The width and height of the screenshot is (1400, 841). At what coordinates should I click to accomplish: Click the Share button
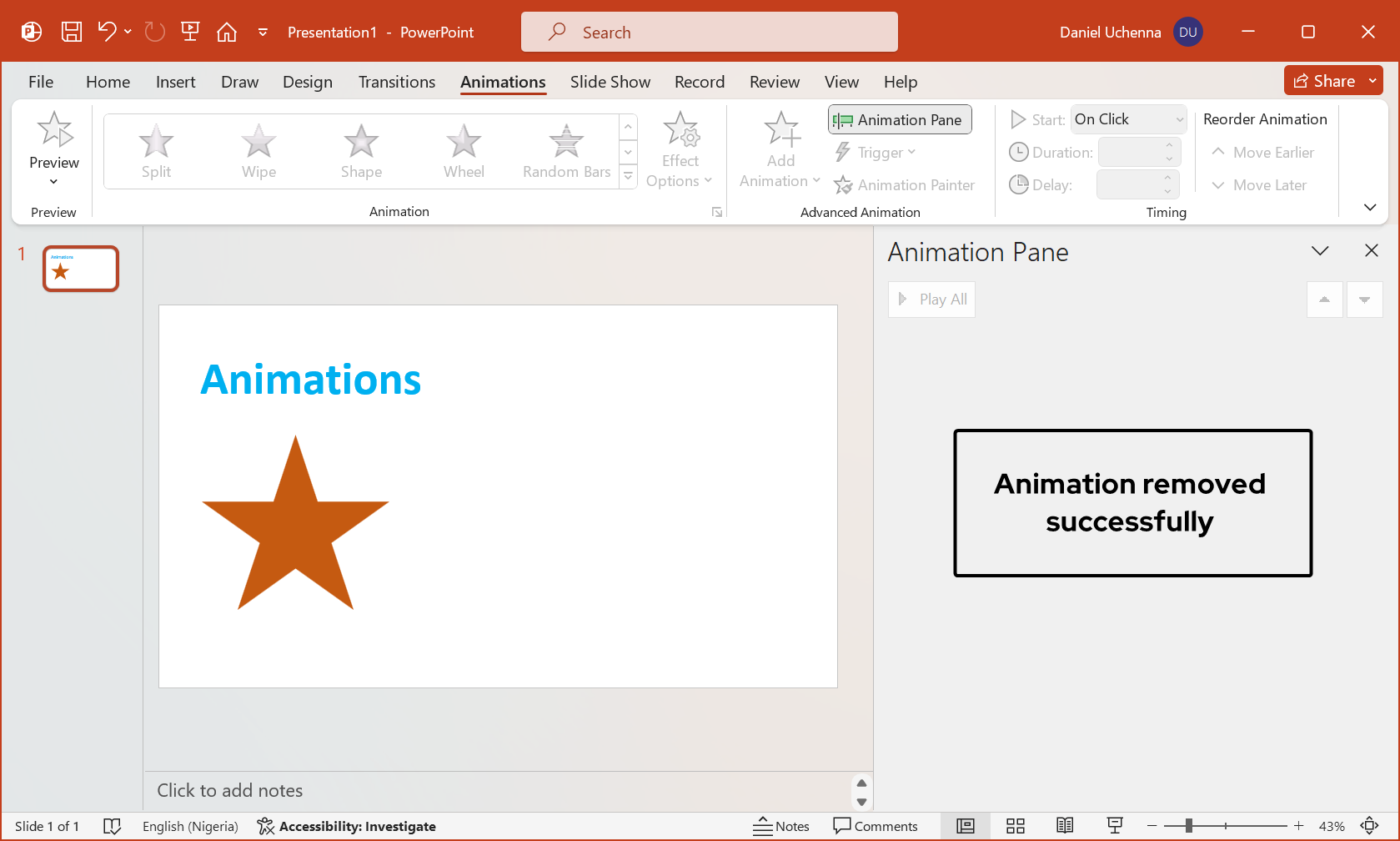click(x=1324, y=80)
